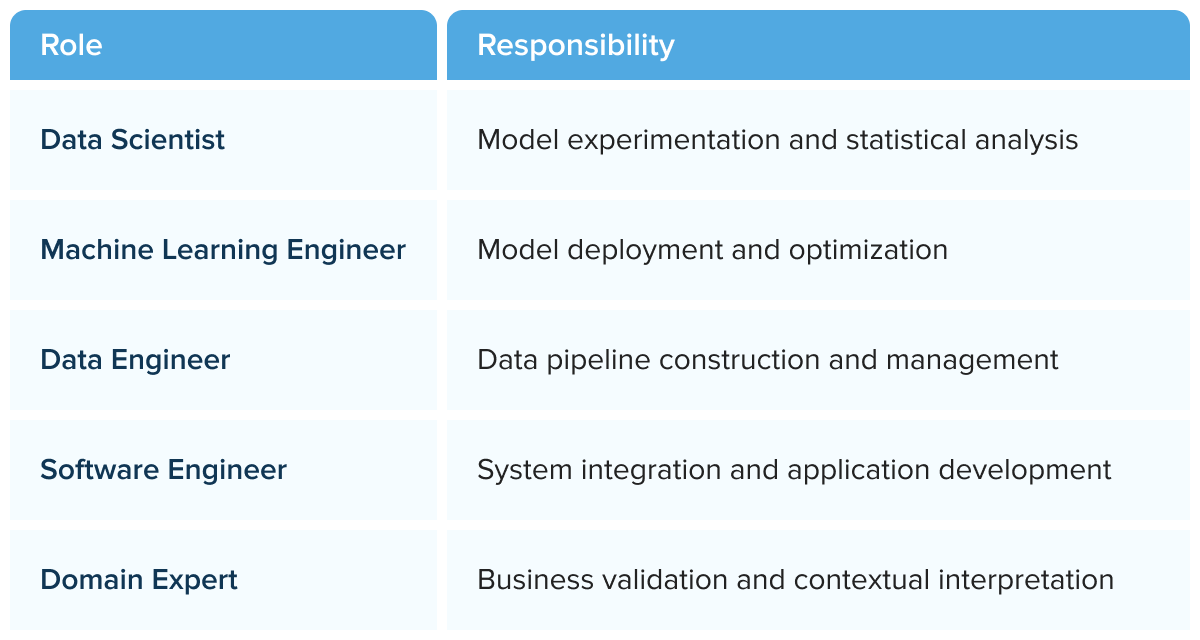Select the Software Engineer role cell
Image resolution: width=1200 pixels, height=640 pixels.
(x=223, y=469)
